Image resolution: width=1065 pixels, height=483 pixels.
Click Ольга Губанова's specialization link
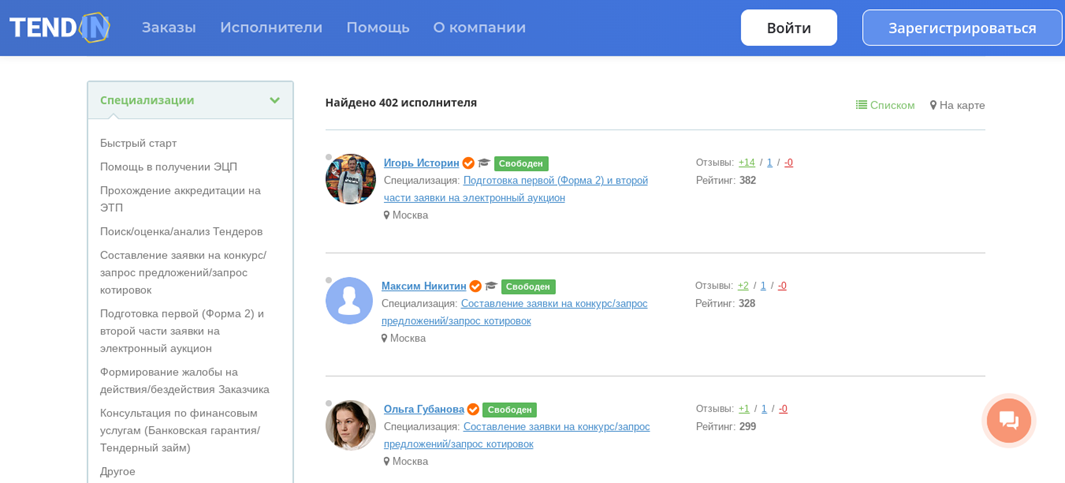pyautogui.click(x=517, y=435)
